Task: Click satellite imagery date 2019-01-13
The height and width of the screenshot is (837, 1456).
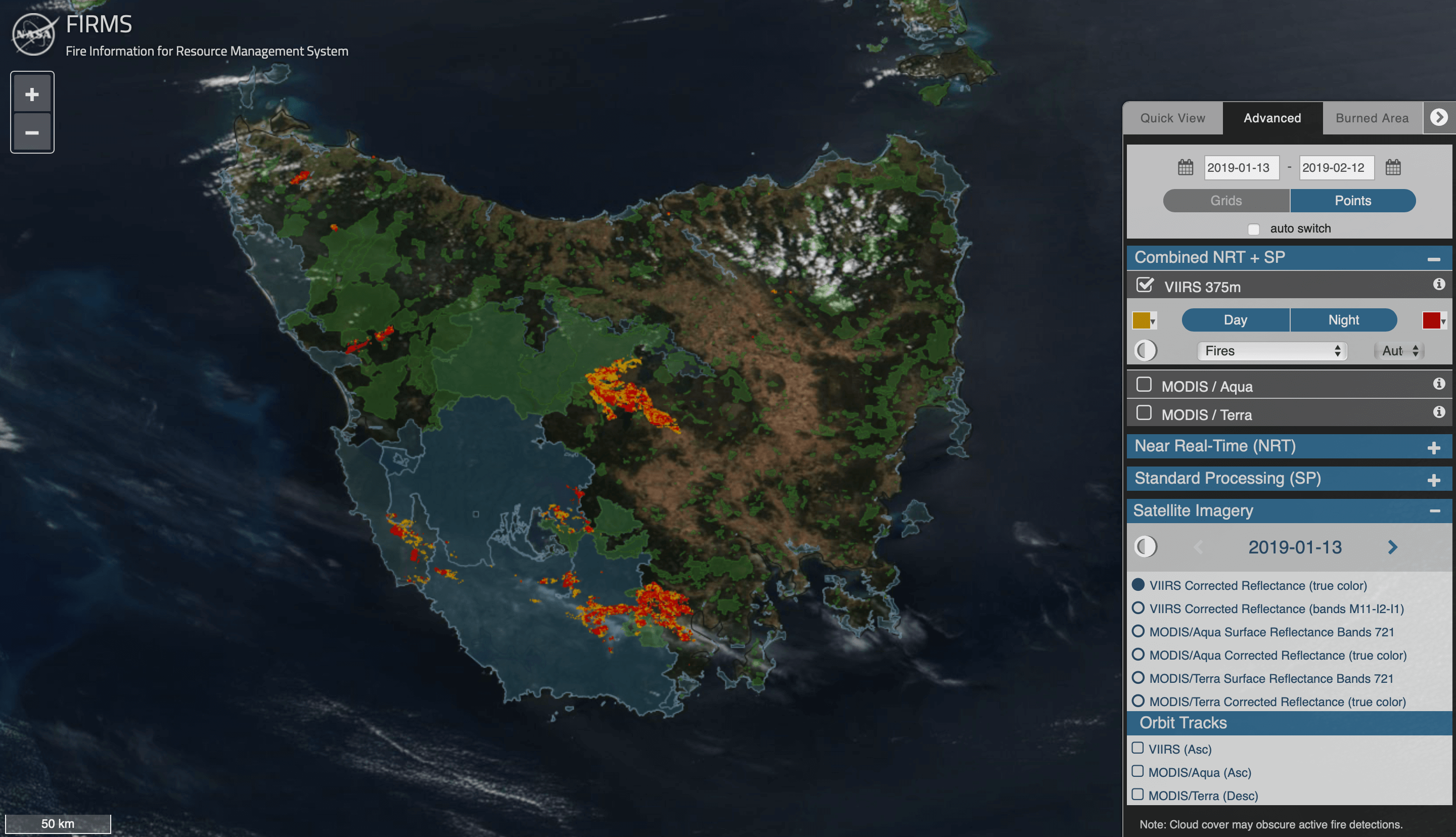Action: coord(1295,547)
